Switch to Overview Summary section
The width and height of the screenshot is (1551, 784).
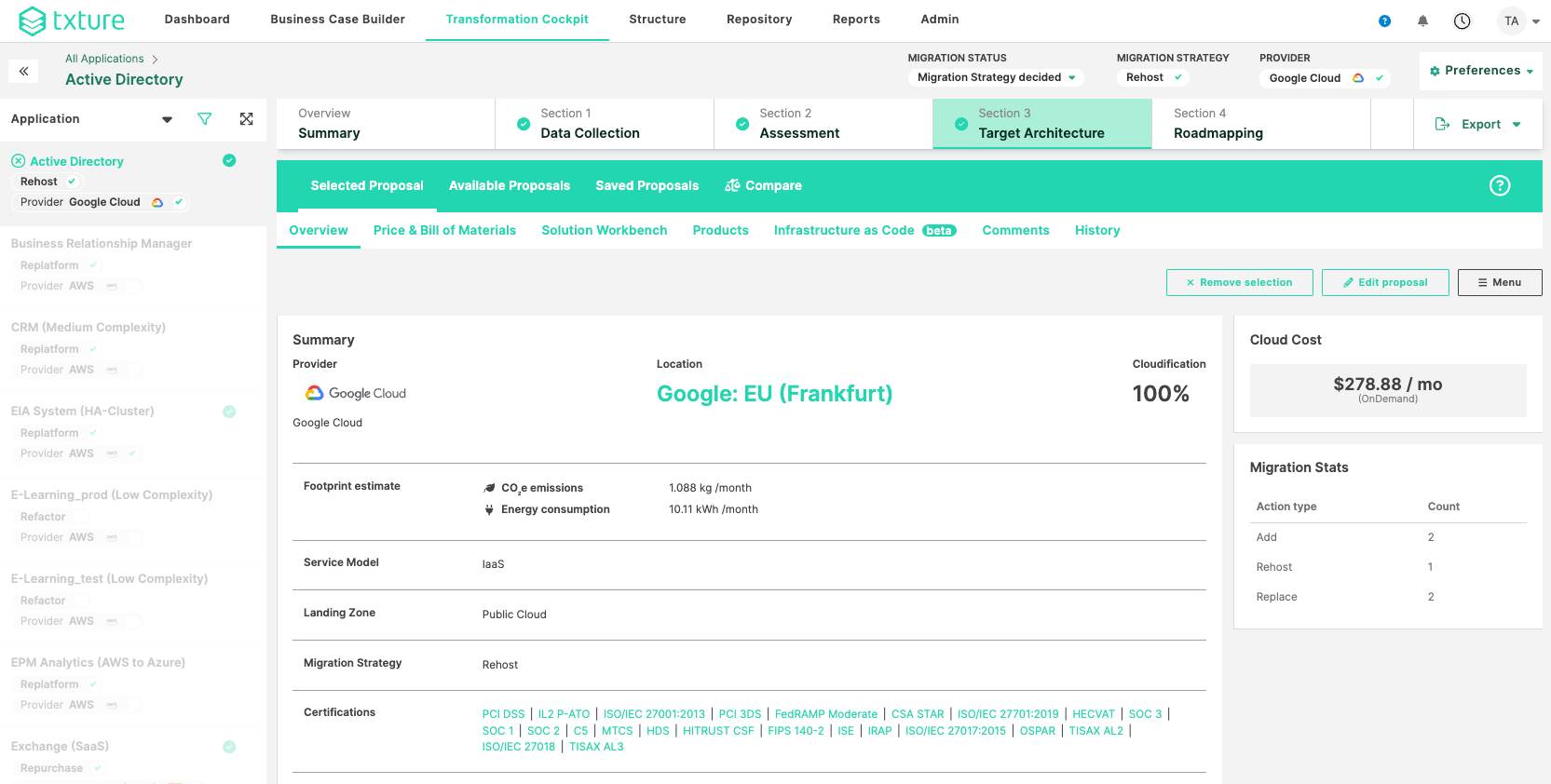386,124
